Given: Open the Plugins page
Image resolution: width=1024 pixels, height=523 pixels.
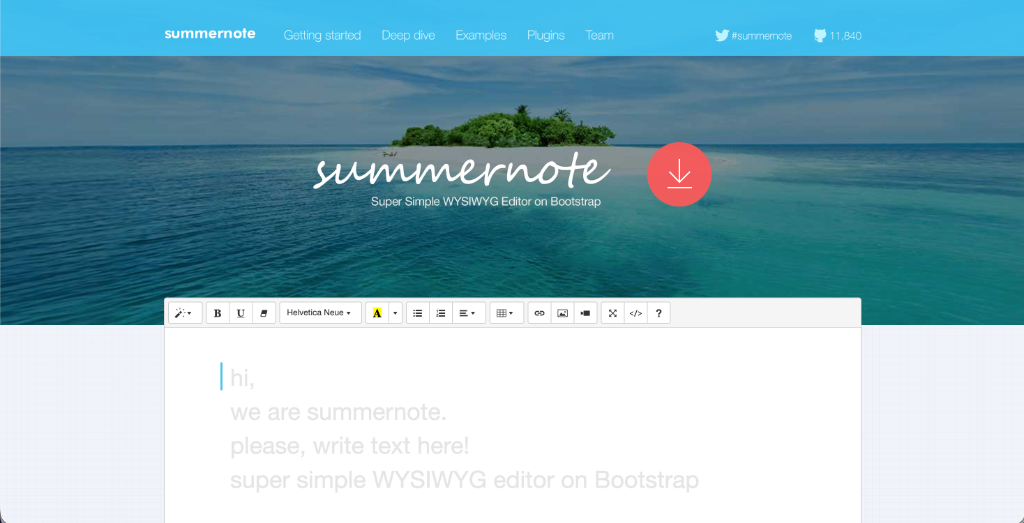Looking at the screenshot, I should pos(546,35).
